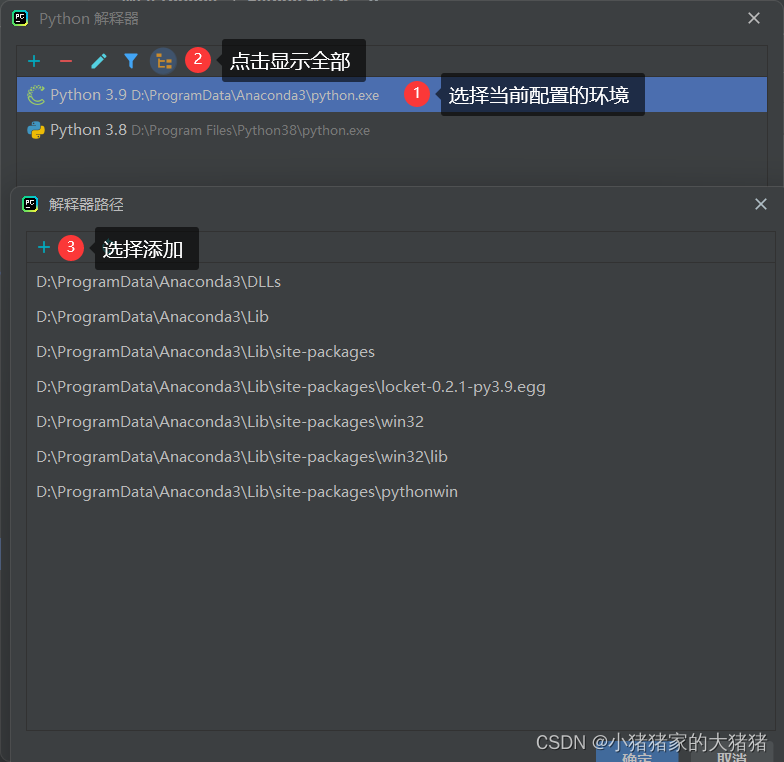Select Python 3.8 Python38 interpreter row
The width and height of the screenshot is (784, 762).
392,130
